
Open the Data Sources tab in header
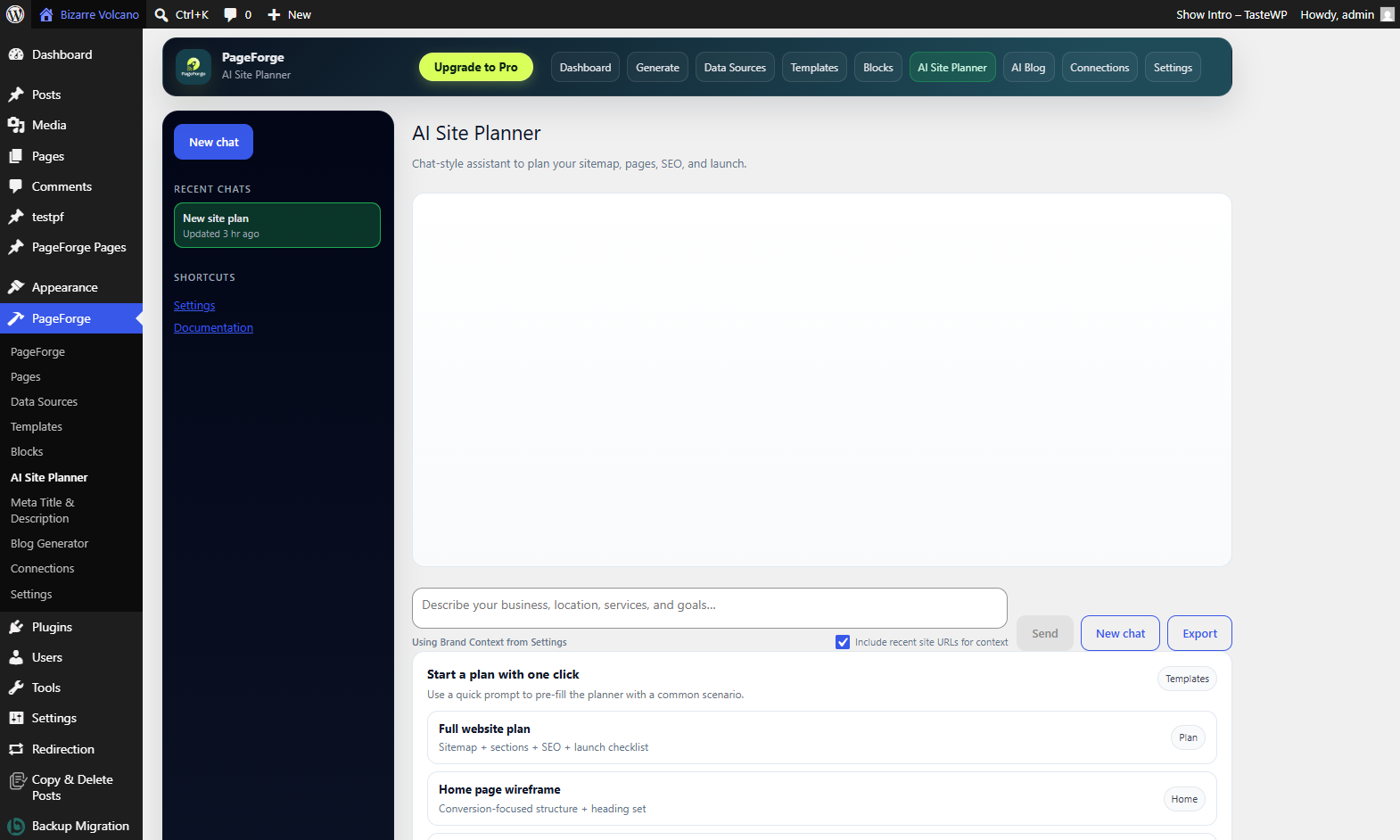pyautogui.click(x=735, y=68)
